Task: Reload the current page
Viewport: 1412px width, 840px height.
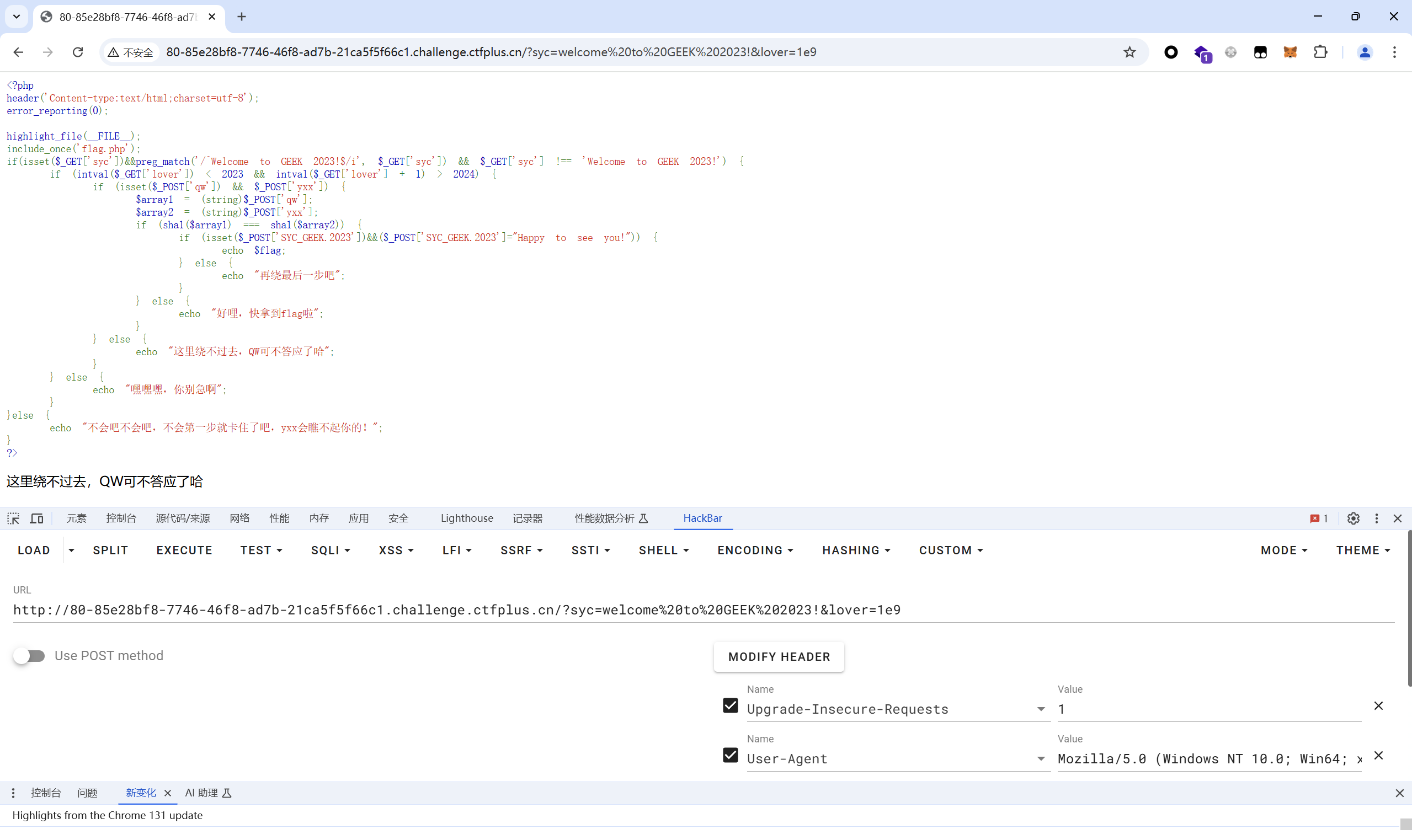Action: tap(78, 52)
